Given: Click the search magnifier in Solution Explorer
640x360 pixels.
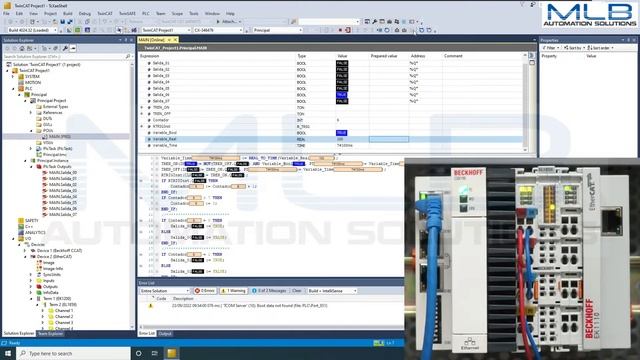Looking at the screenshot, I should [128, 56].
